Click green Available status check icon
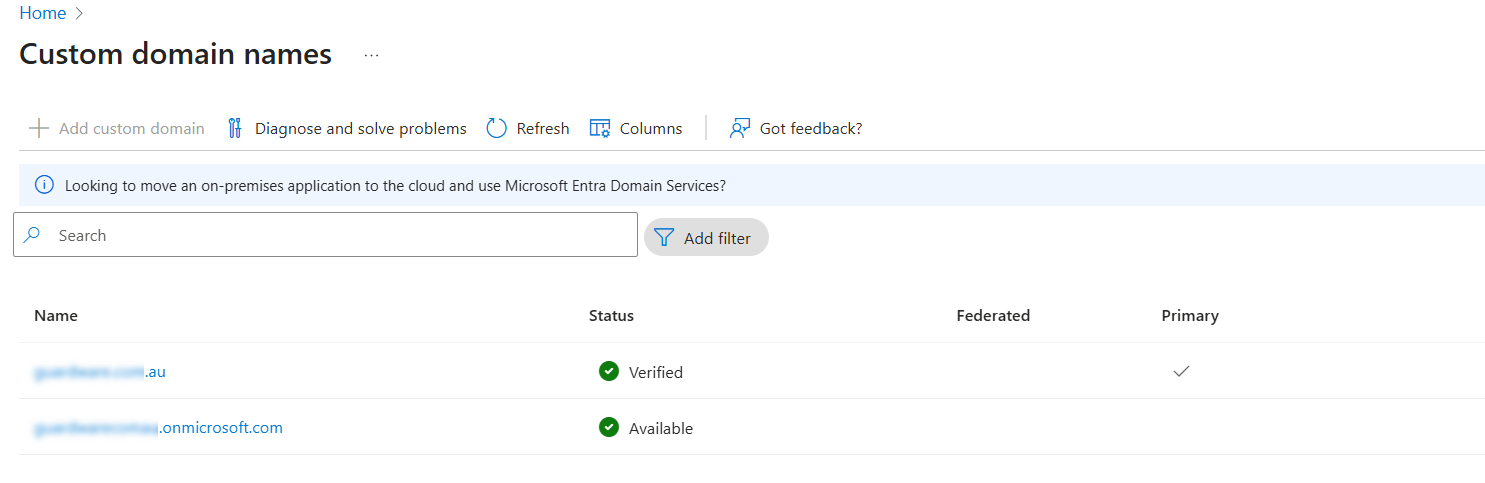 click(x=608, y=427)
